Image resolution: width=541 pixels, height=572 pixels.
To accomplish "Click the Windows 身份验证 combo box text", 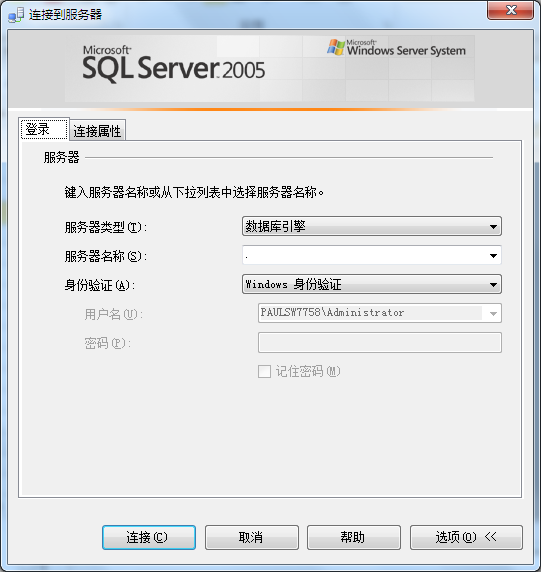I will [x=294, y=284].
